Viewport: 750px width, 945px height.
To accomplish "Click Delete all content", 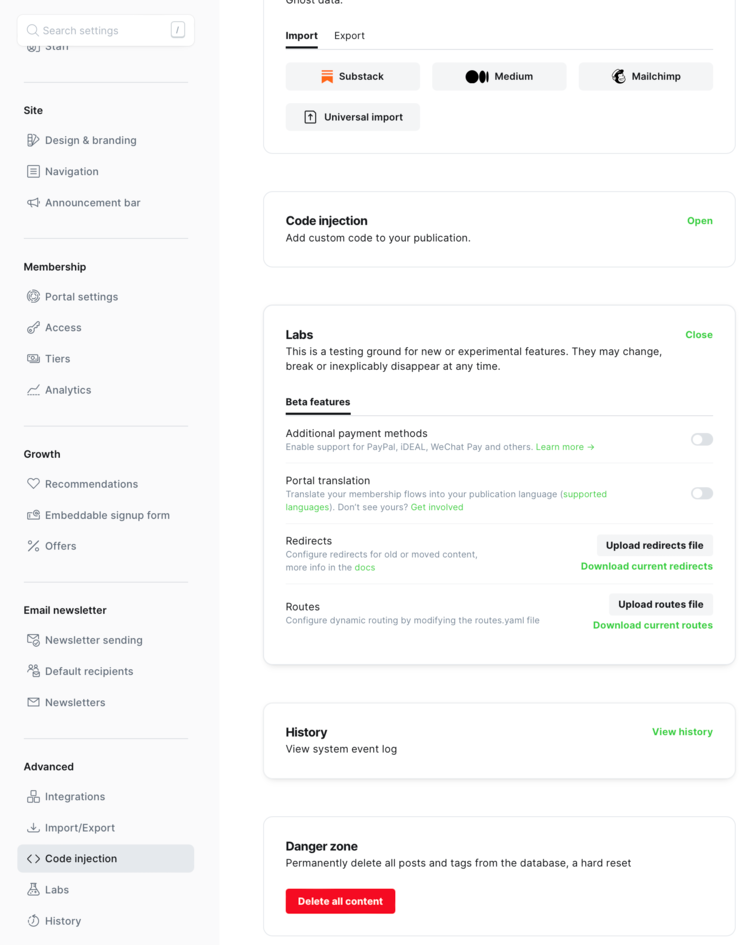I will click(340, 901).
